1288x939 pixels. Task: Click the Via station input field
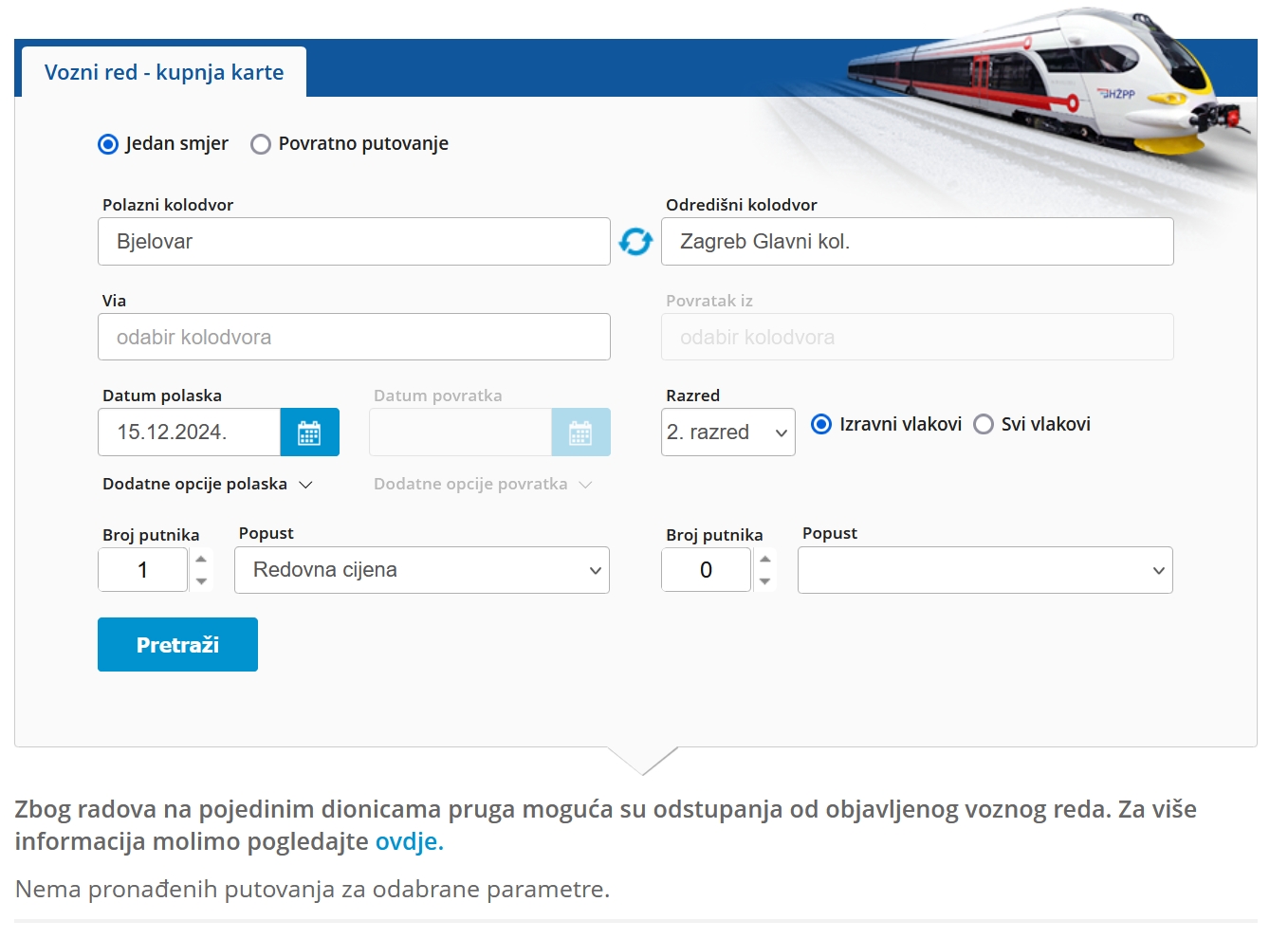[x=354, y=337]
